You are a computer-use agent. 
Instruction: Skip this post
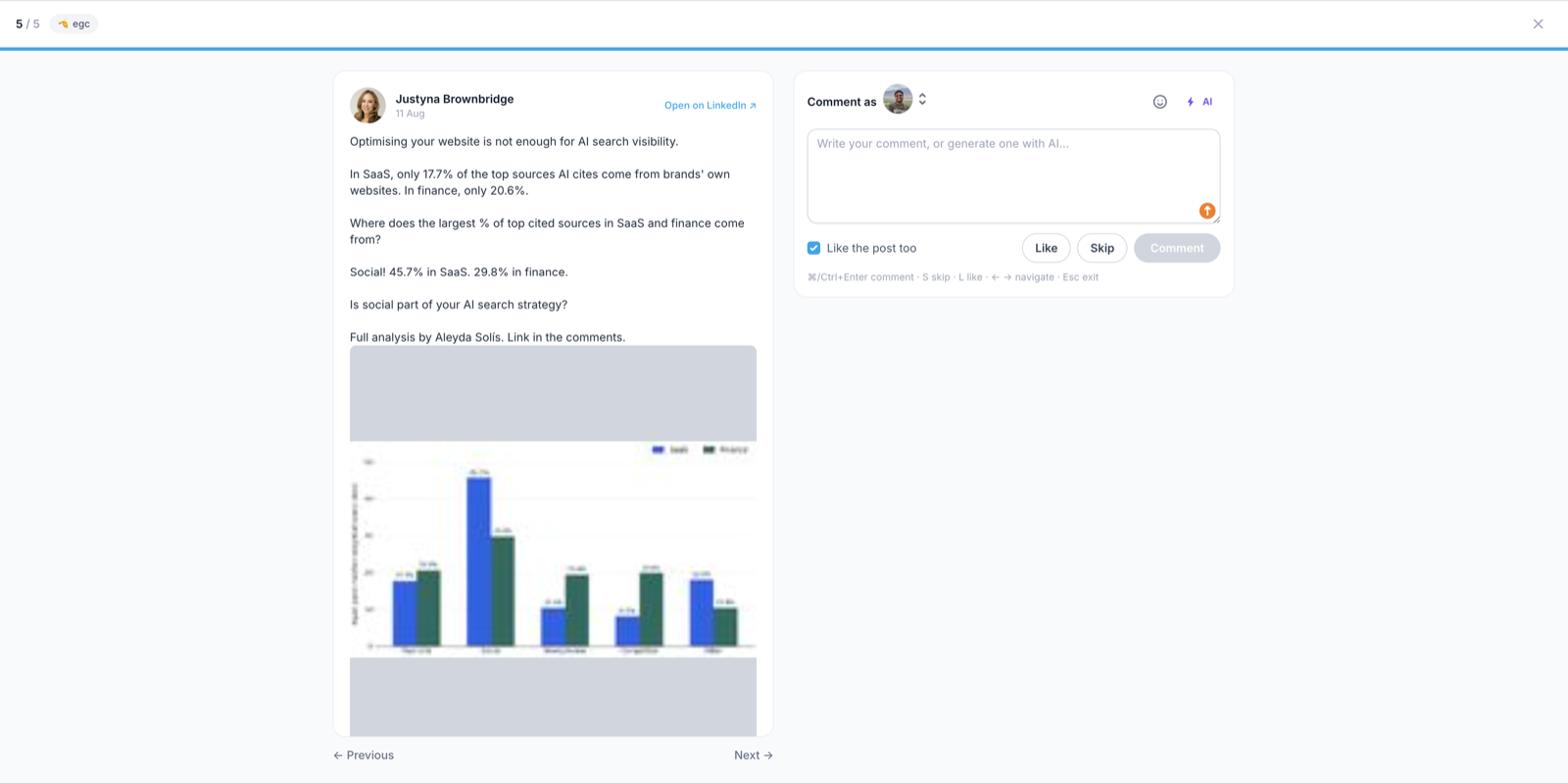tap(1102, 248)
